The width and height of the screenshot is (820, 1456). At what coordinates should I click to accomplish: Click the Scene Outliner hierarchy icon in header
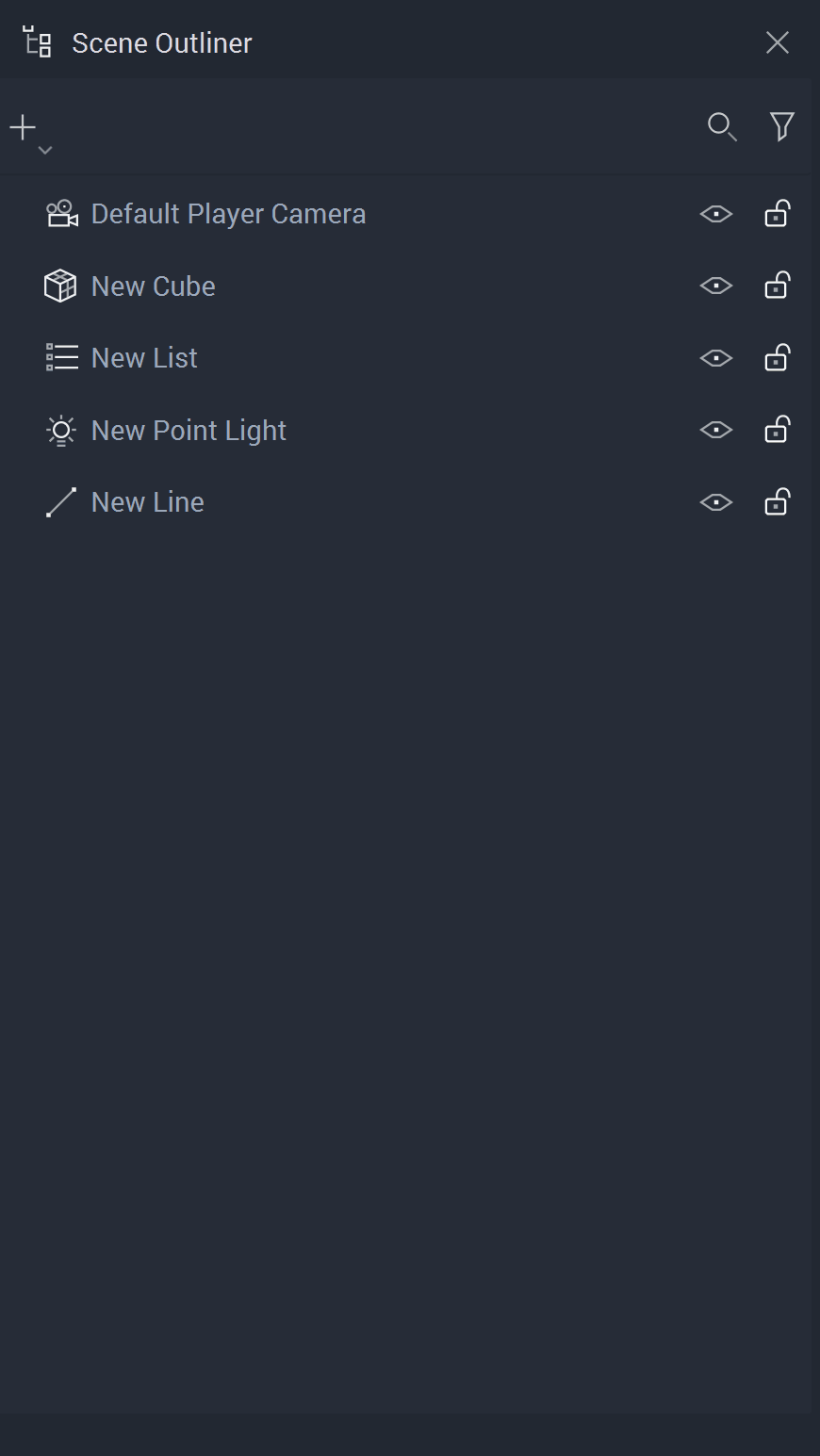pyautogui.click(x=38, y=42)
